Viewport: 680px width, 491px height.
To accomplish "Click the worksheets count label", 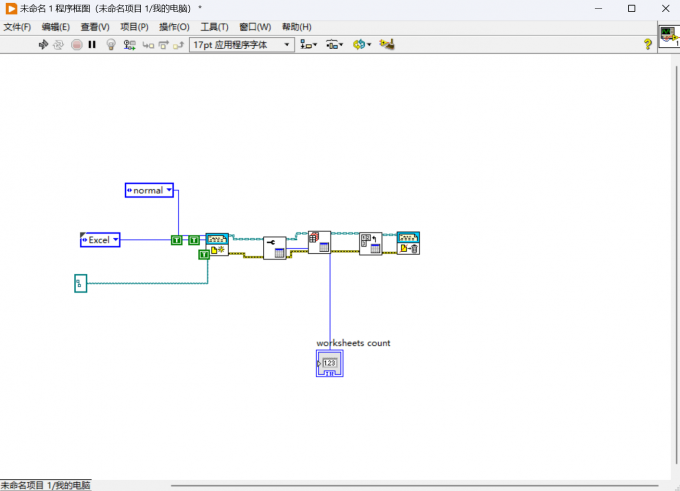I will click(353, 343).
